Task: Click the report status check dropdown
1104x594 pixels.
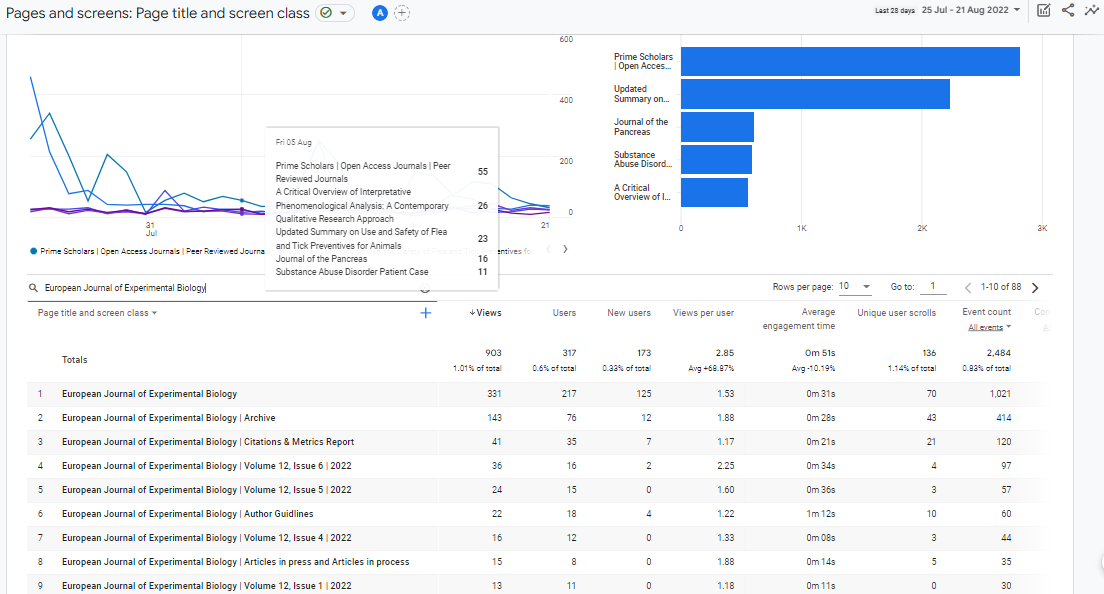Action: [x=335, y=13]
